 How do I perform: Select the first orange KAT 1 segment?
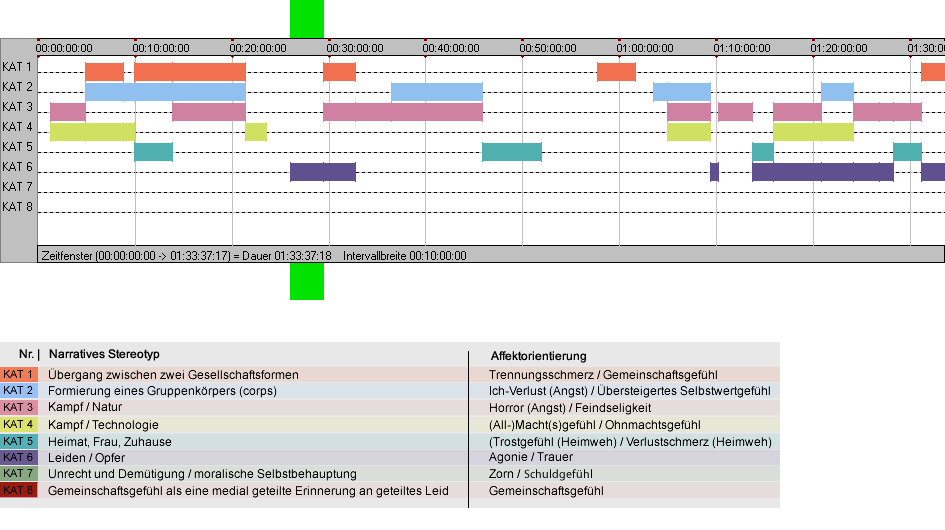(x=104, y=72)
